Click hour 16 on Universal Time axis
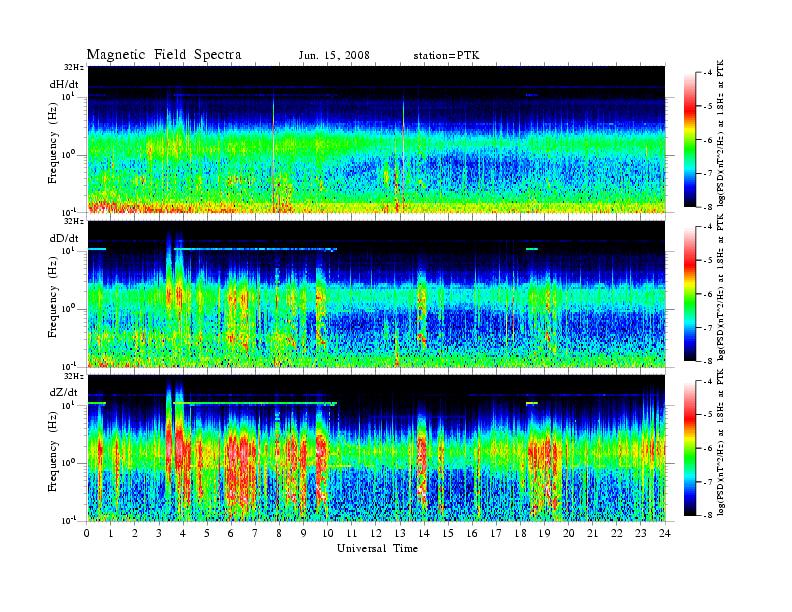Screen dimensions: 792x612 click(472, 534)
